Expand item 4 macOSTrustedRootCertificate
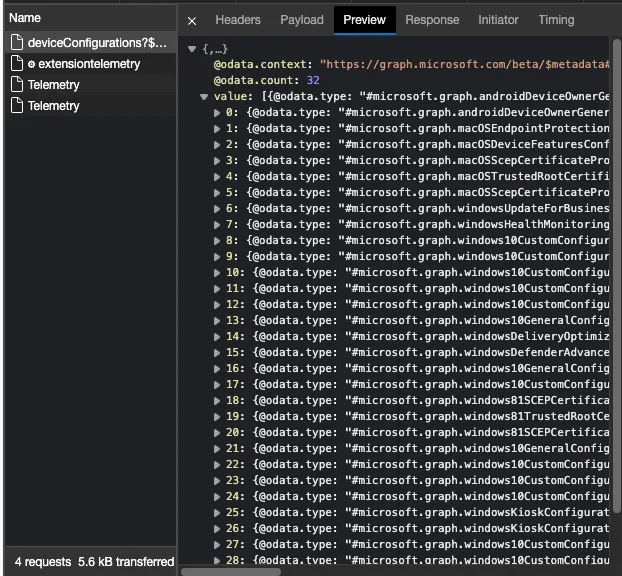This screenshot has height=576, width=622. click(217, 177)
